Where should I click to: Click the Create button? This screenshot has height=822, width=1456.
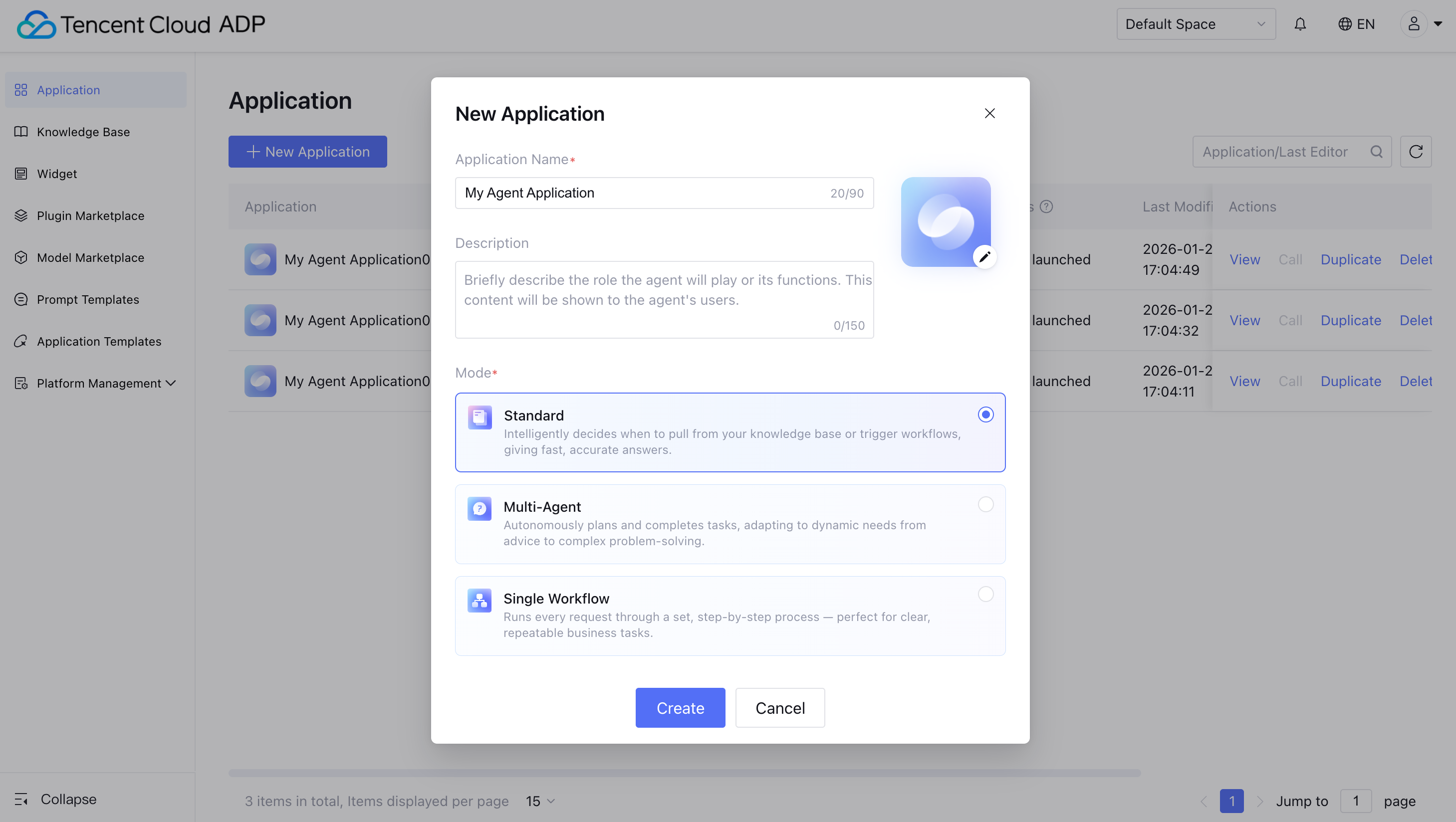(680, 707)
